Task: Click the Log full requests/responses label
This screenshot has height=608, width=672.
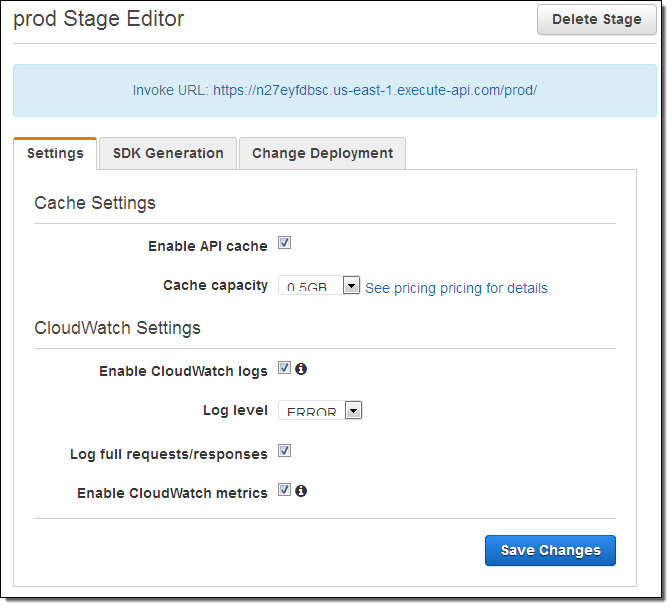Action: [x=168, y=454]
